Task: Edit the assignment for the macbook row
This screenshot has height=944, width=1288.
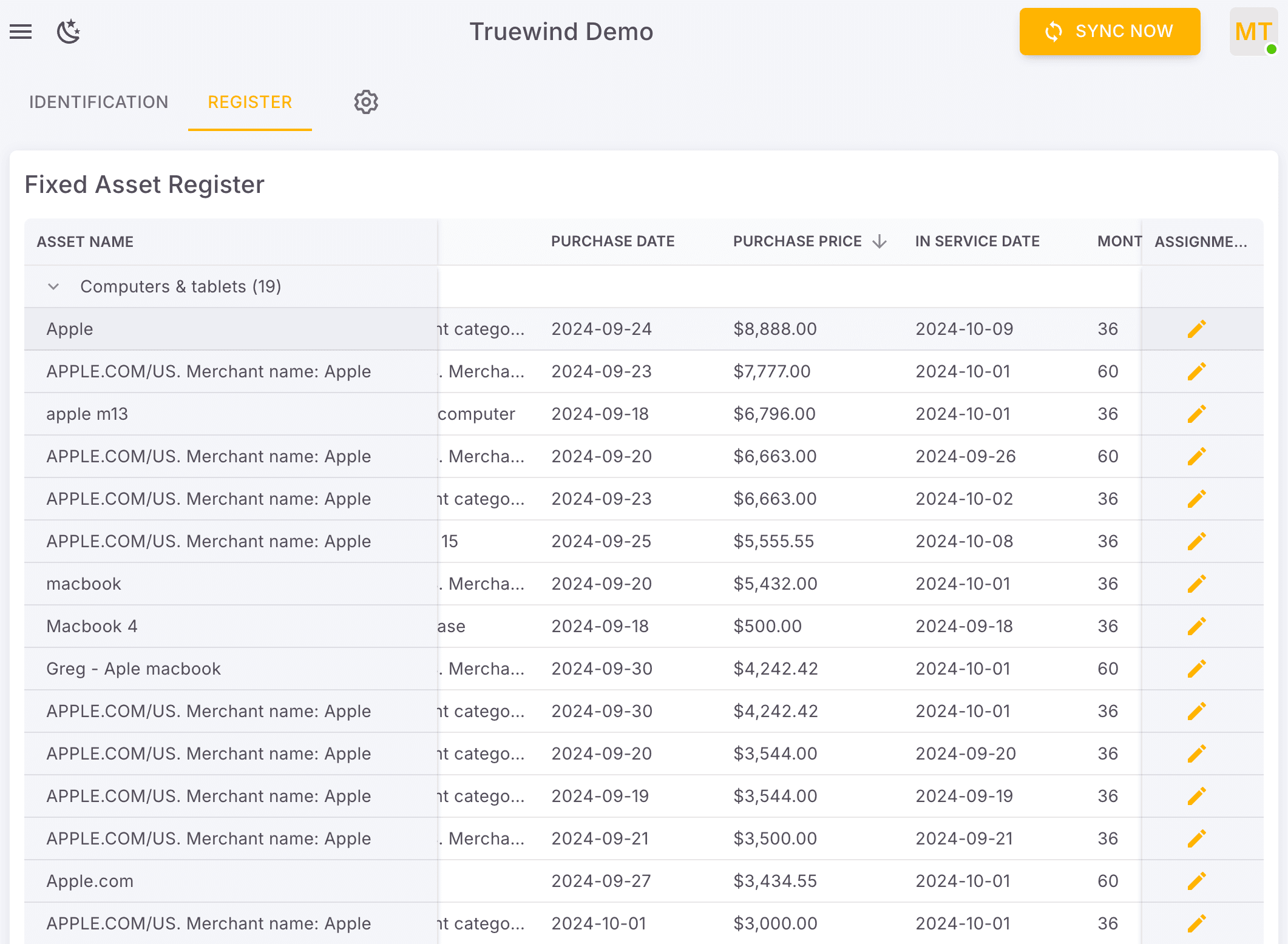Action: click(x=1196, y=583)
